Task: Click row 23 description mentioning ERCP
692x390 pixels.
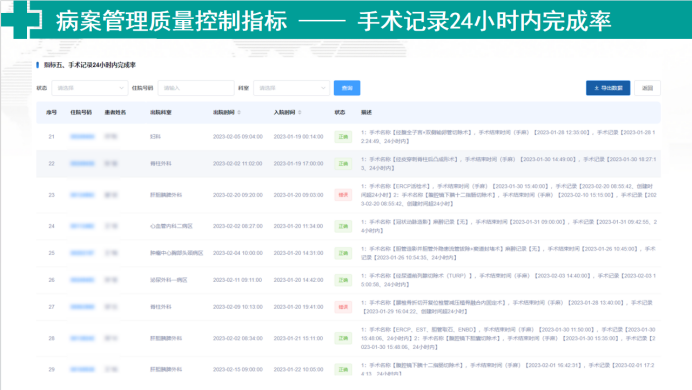Action: coord(509,195)
